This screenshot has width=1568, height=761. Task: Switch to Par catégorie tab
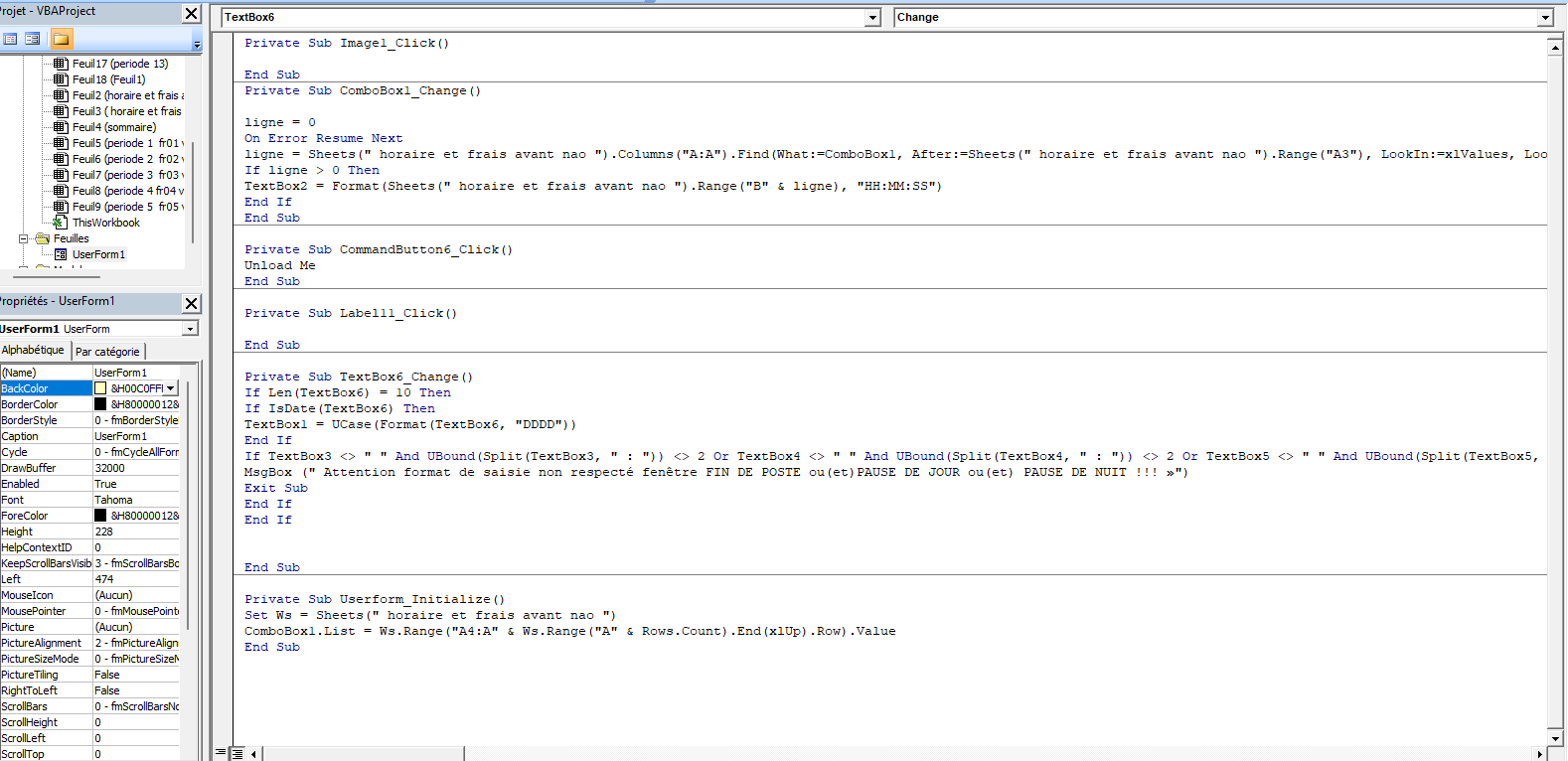pos(107,352)
